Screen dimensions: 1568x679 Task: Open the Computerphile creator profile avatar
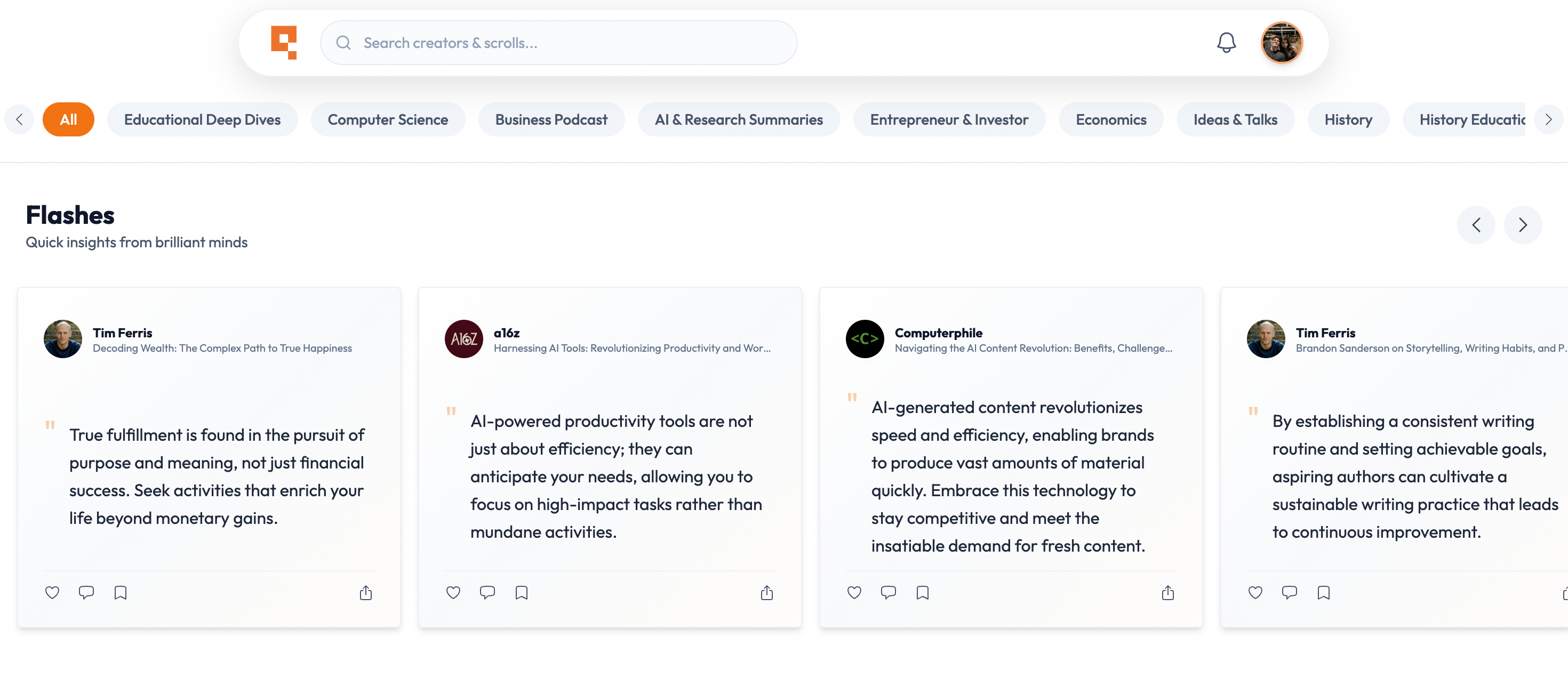click(x=865, y=339)
